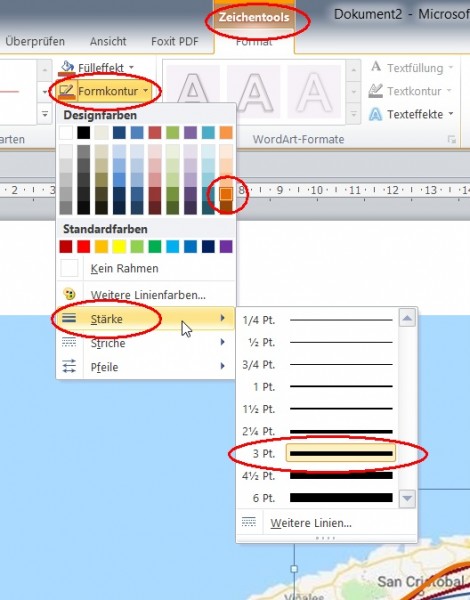Select 1½ Pt. line weight
The image size is (470, 600).
(318, 409)
